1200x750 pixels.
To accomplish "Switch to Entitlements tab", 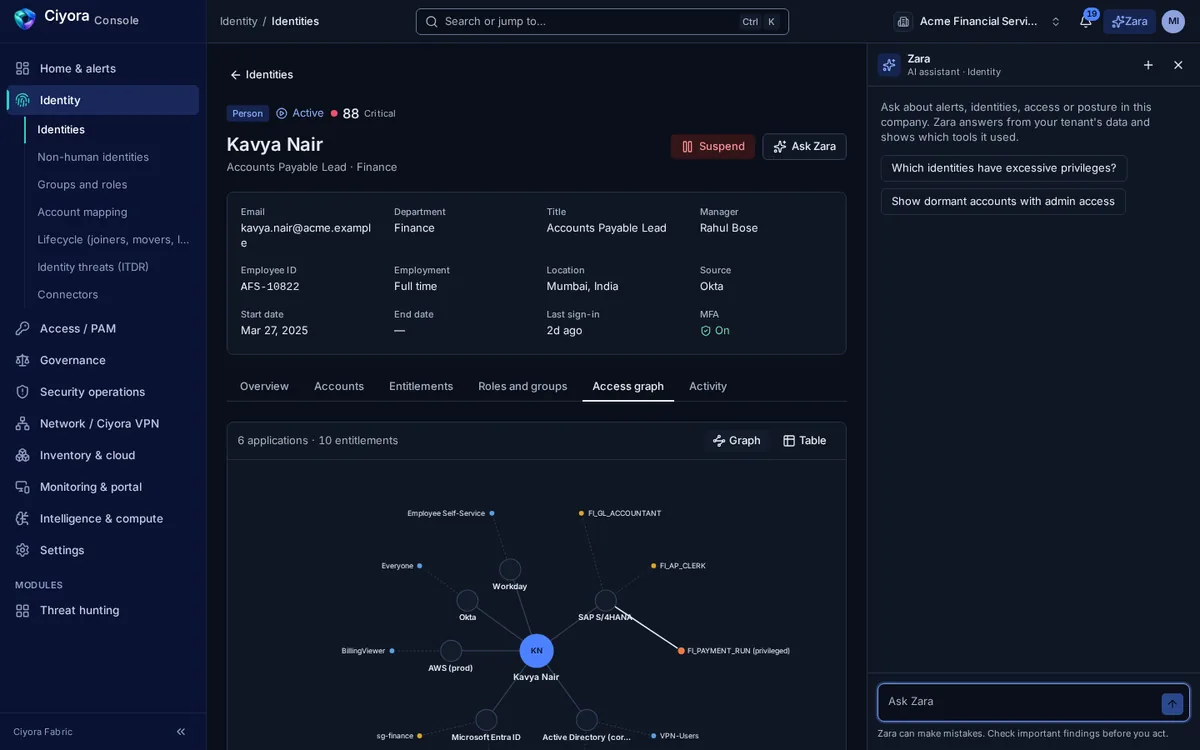I will pyautogui.click(x=421, y=386).
